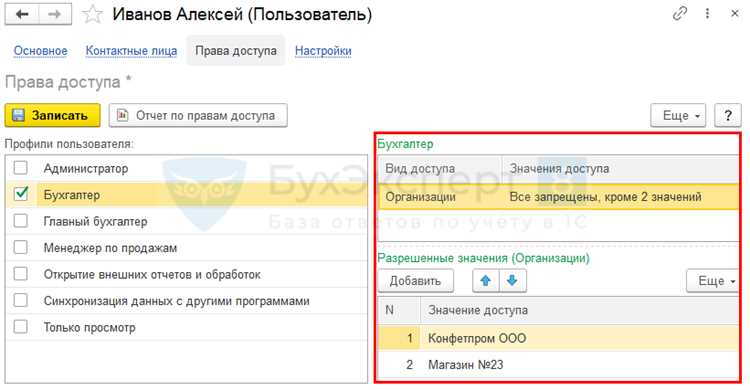Select the Организации access type cell
Image resolution: width=750 pixels, height=390 pixels.
click(x=440, y=197)
